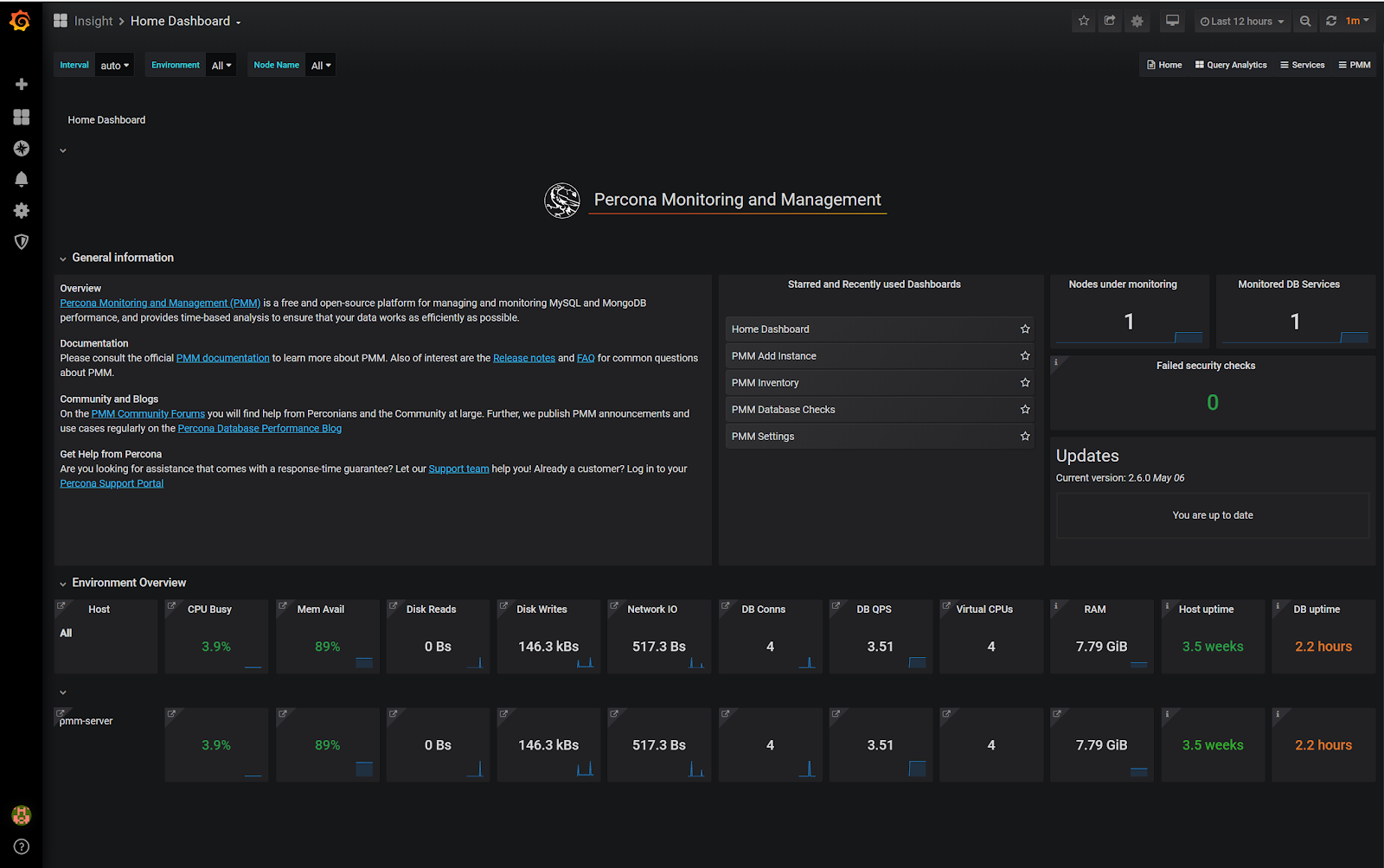Expand the Interval auto selector
Screen dimensions: 1384x868
pyautogui.click(x=114, y=64)
